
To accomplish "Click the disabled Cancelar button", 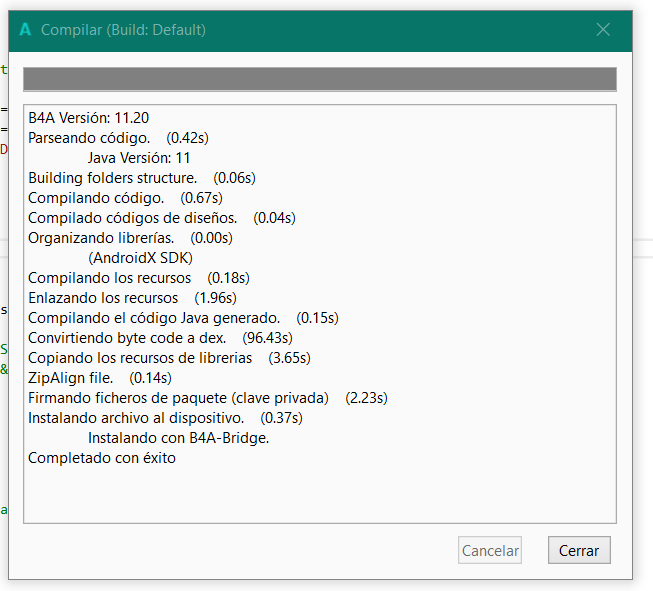I will [x=490, y=550].
